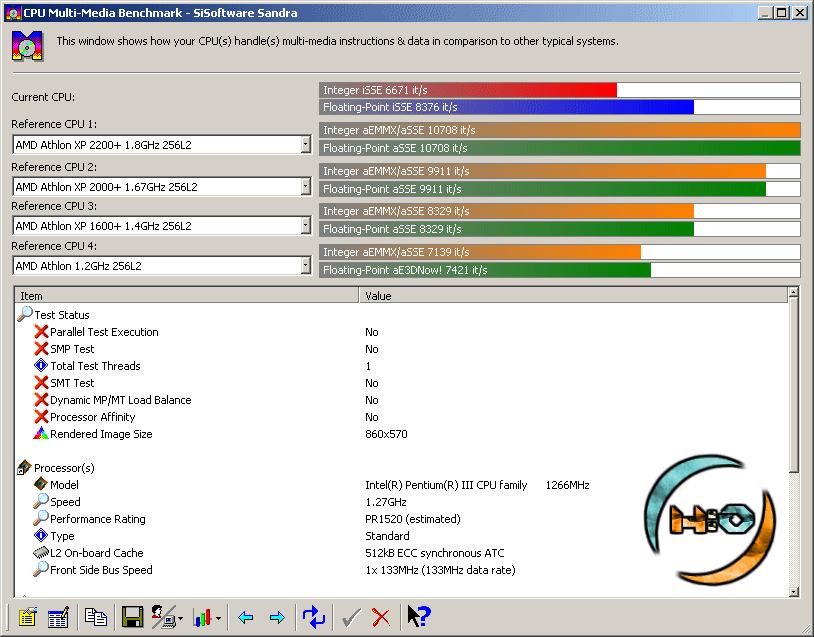Screen dimensions: 814x637
Task: Click the "Floating-Point aSSE 10708 it/s" bar
Action: click(x=560, y=148)
